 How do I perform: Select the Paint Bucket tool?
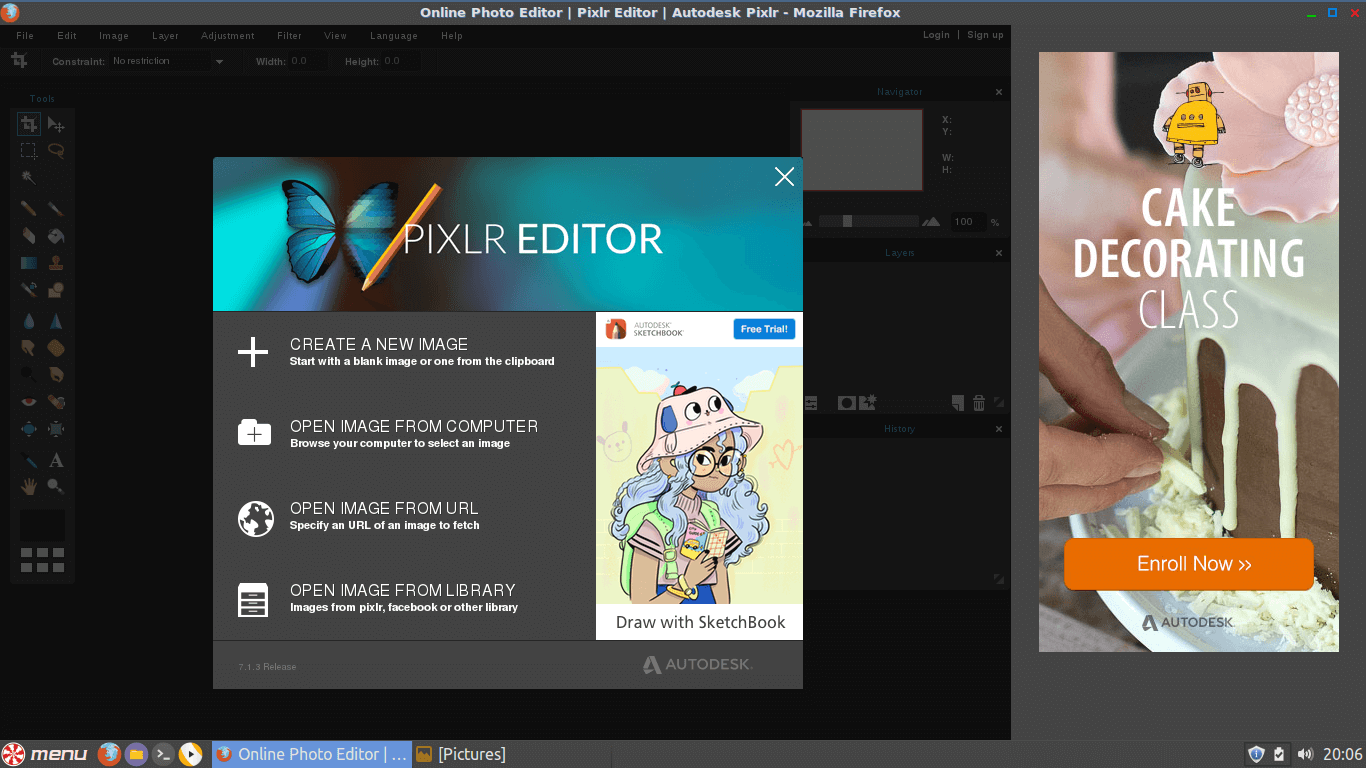pos(56,236)
